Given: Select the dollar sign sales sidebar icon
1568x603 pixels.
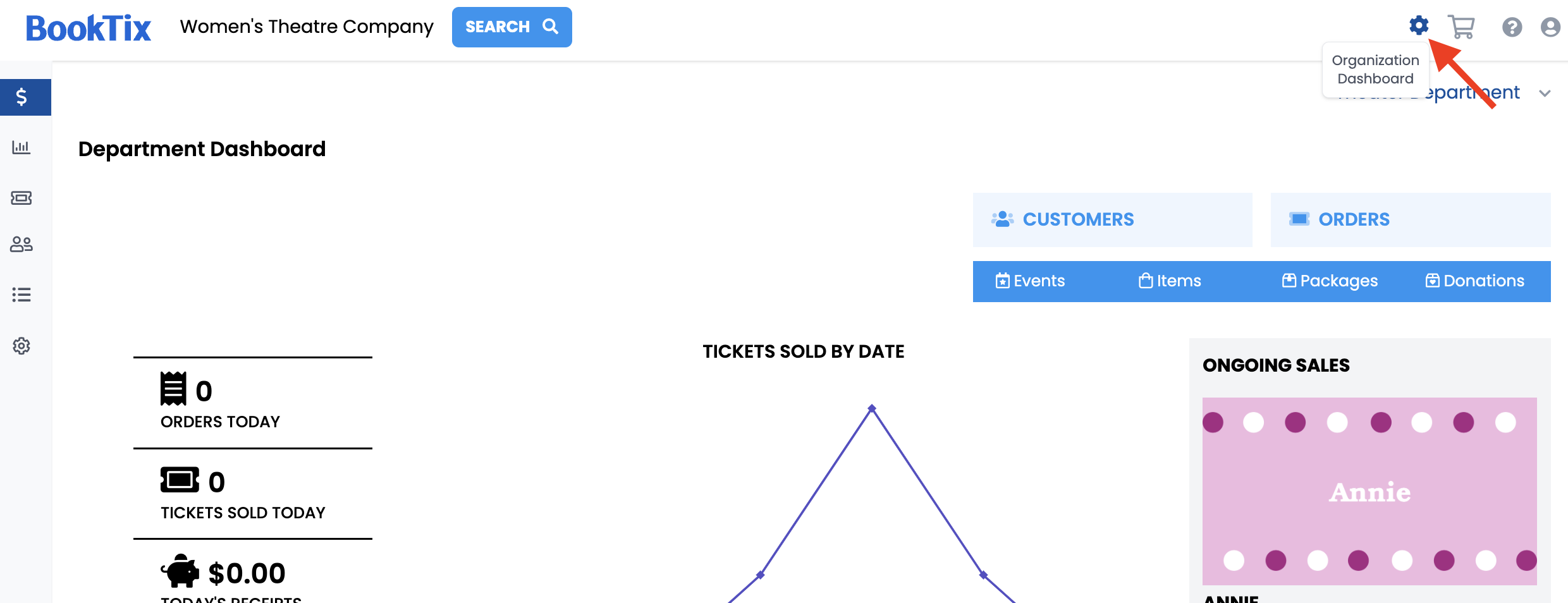Looking at the screenshot, I should tap(21, 97).
